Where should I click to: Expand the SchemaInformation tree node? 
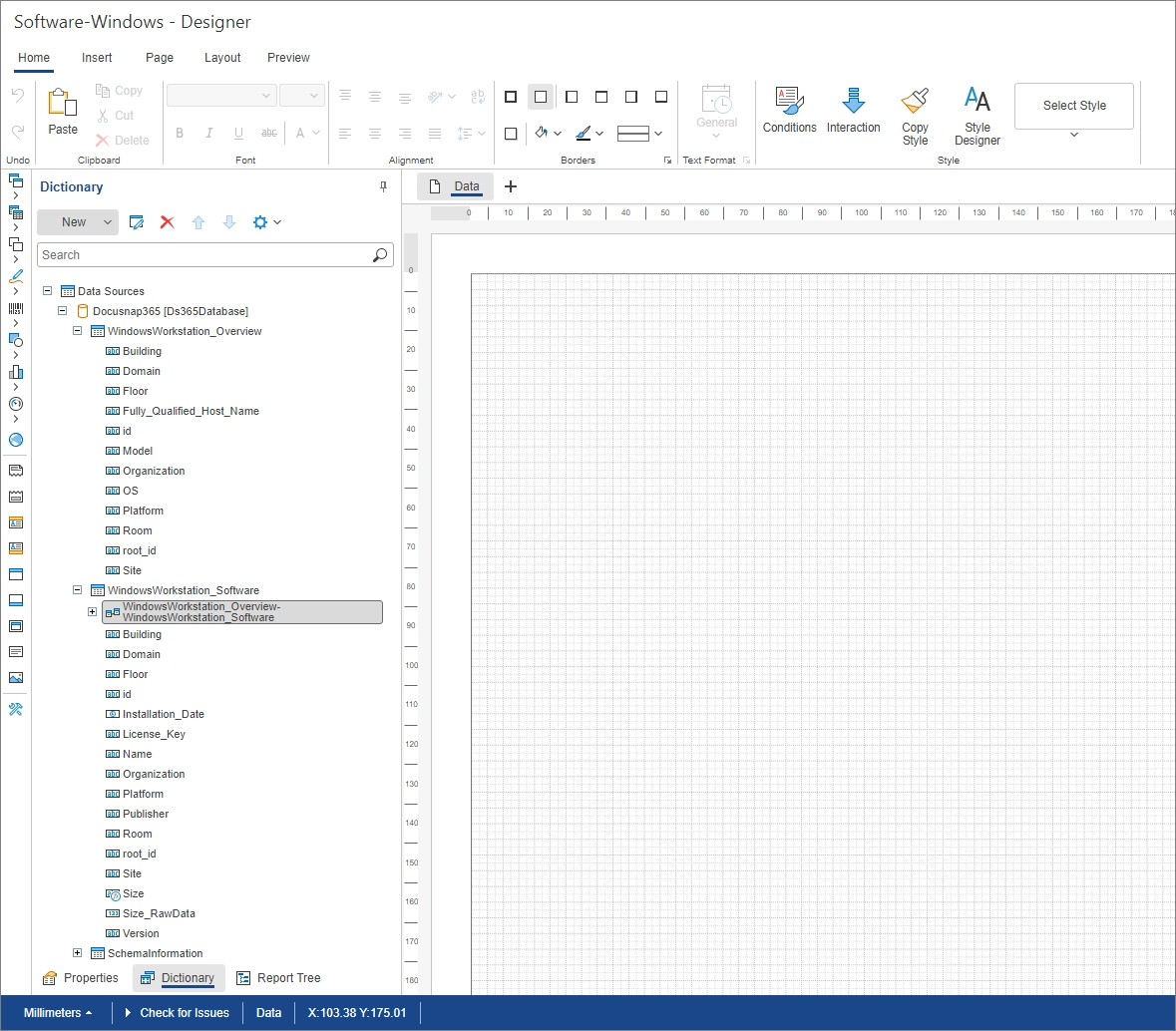click(77, 953)
